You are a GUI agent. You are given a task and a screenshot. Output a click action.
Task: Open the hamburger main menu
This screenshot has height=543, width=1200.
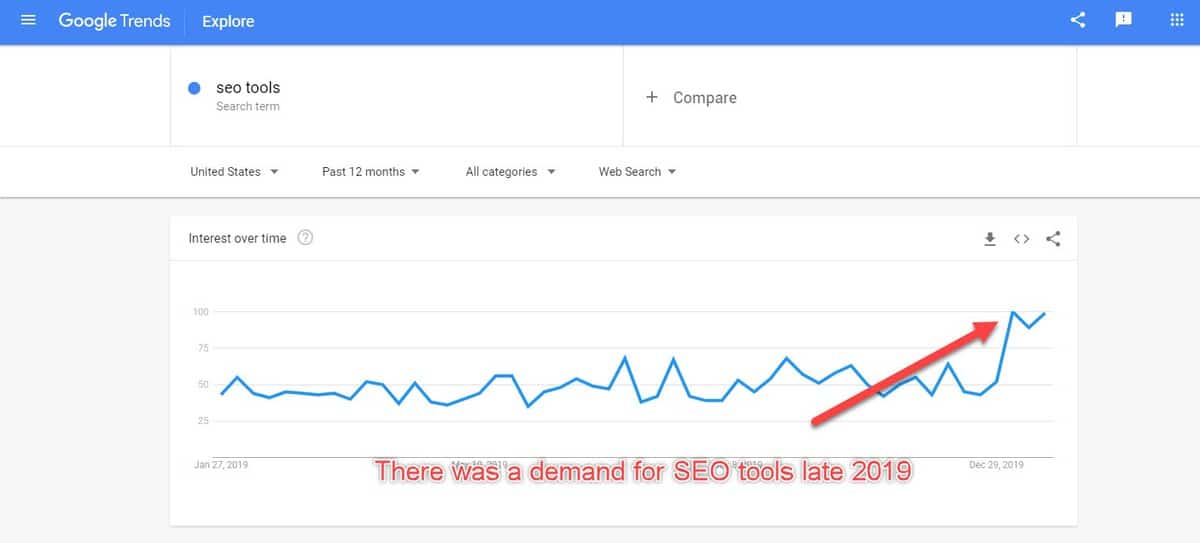pyautogui.click(x=28, y=20)
